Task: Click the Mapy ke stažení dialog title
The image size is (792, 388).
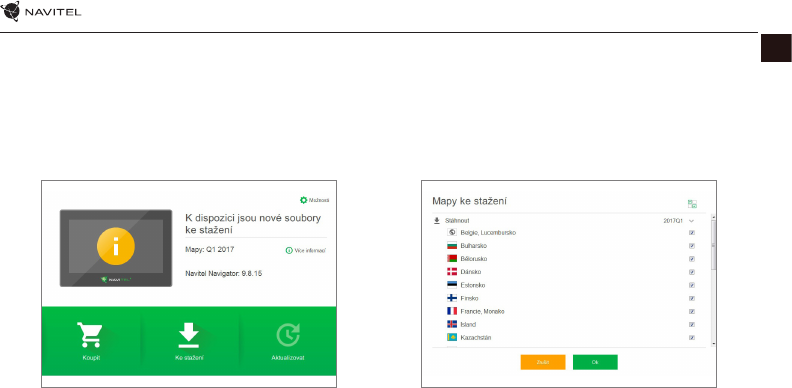Action: coord(469,202)
